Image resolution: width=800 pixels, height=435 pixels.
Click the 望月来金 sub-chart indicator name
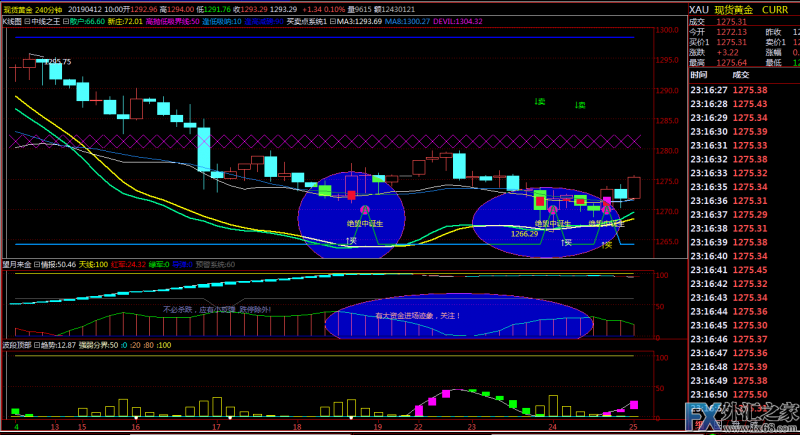17,265
